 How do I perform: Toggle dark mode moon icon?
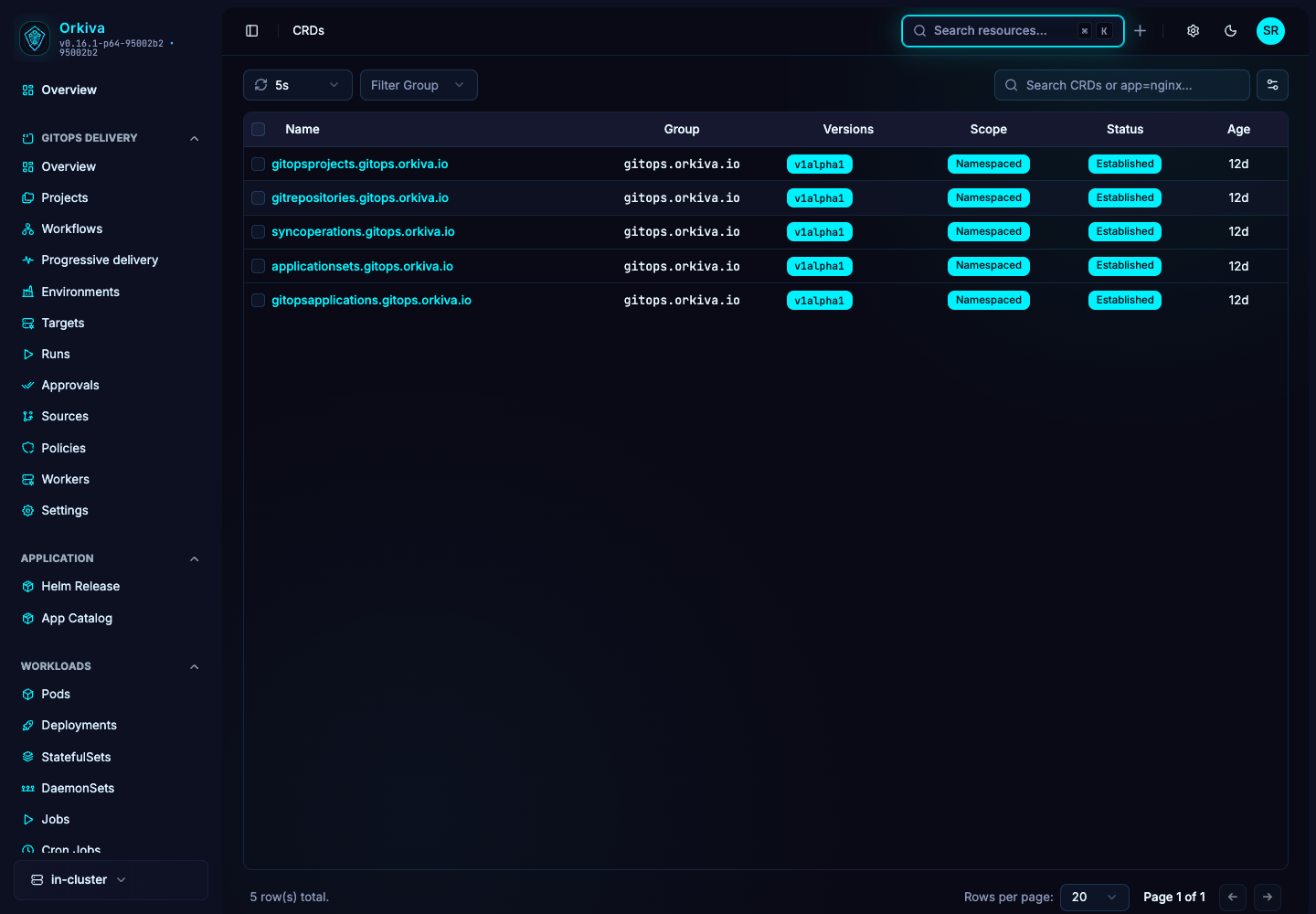click(x=1230, y=30)
